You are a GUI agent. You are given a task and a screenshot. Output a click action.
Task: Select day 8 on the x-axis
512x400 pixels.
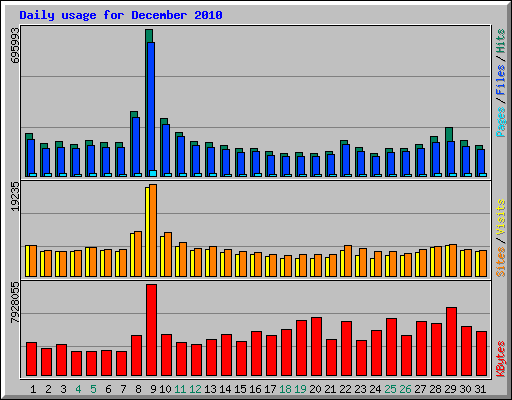point(138,389)
